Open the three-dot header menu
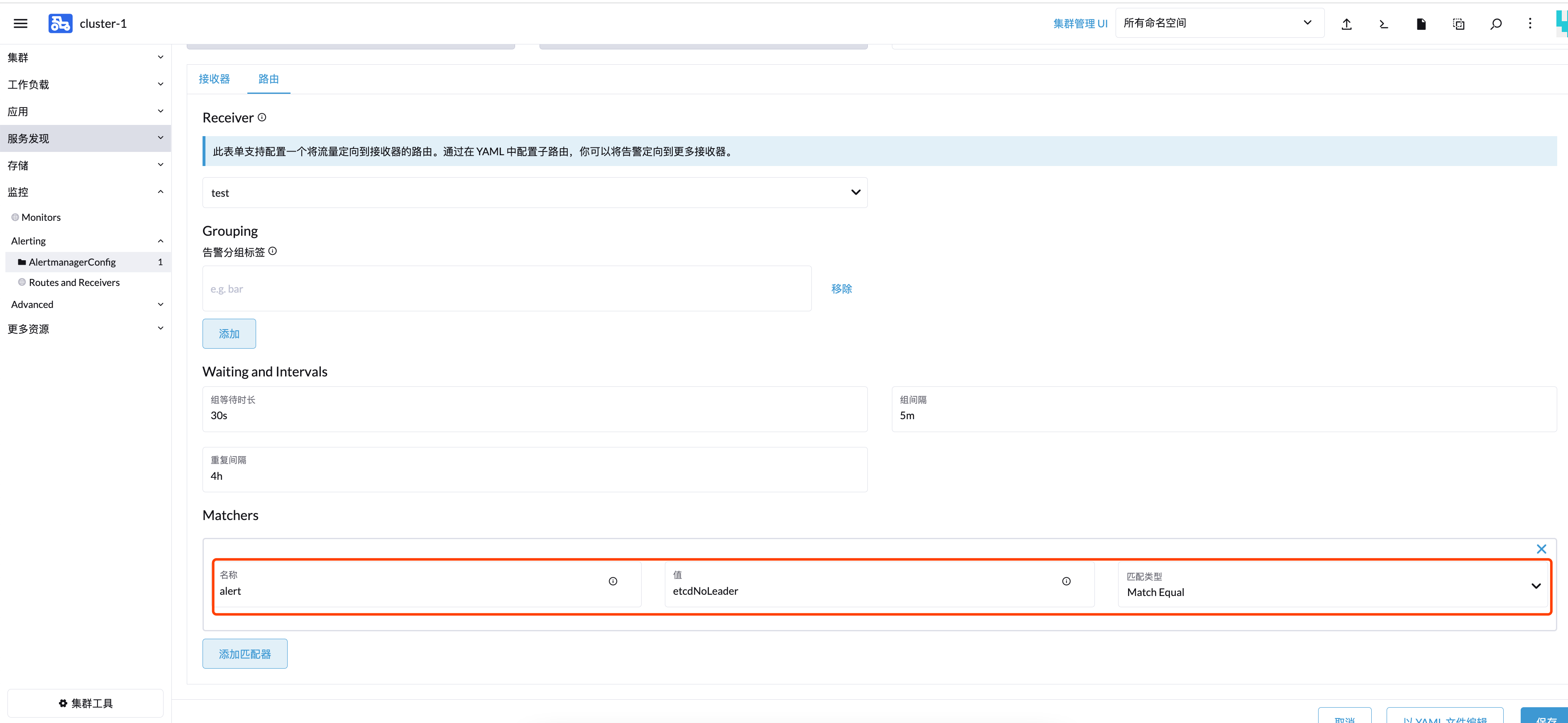The image size is (1568, 723). (1530, 24)
